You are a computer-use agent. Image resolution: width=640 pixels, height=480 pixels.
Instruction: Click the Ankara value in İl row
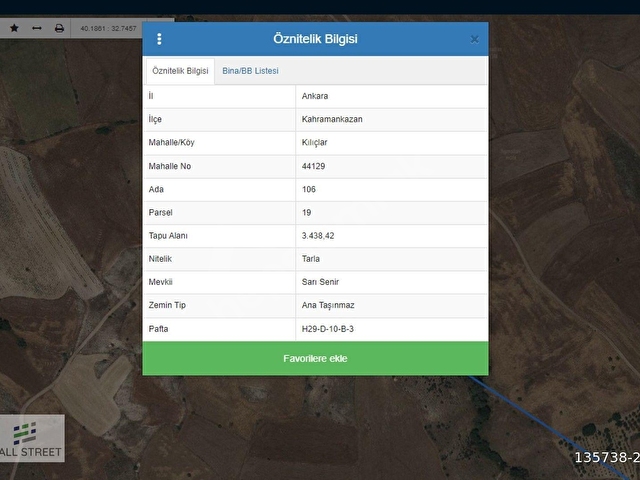[x=315, y=96]
